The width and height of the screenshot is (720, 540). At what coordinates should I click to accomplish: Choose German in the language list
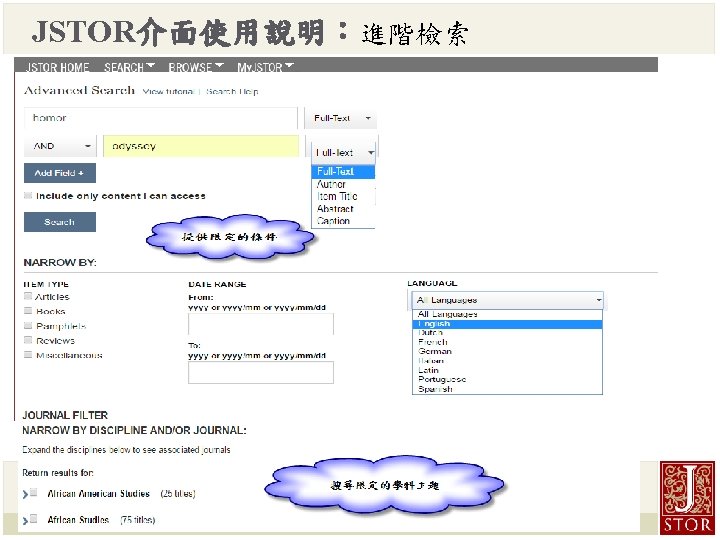coord(507,351)
